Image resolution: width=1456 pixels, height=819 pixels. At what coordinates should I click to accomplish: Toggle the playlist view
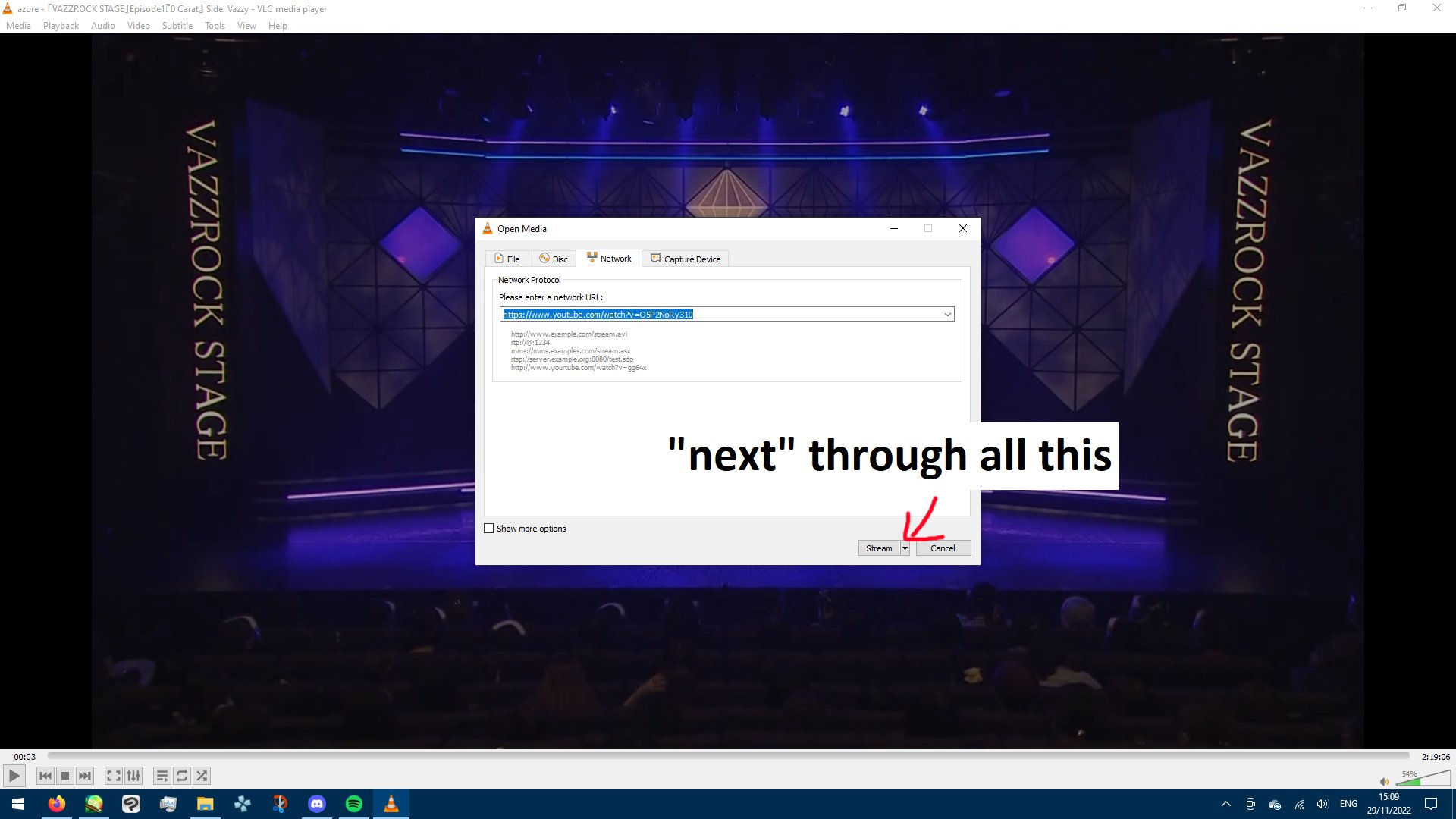point(162,776)
